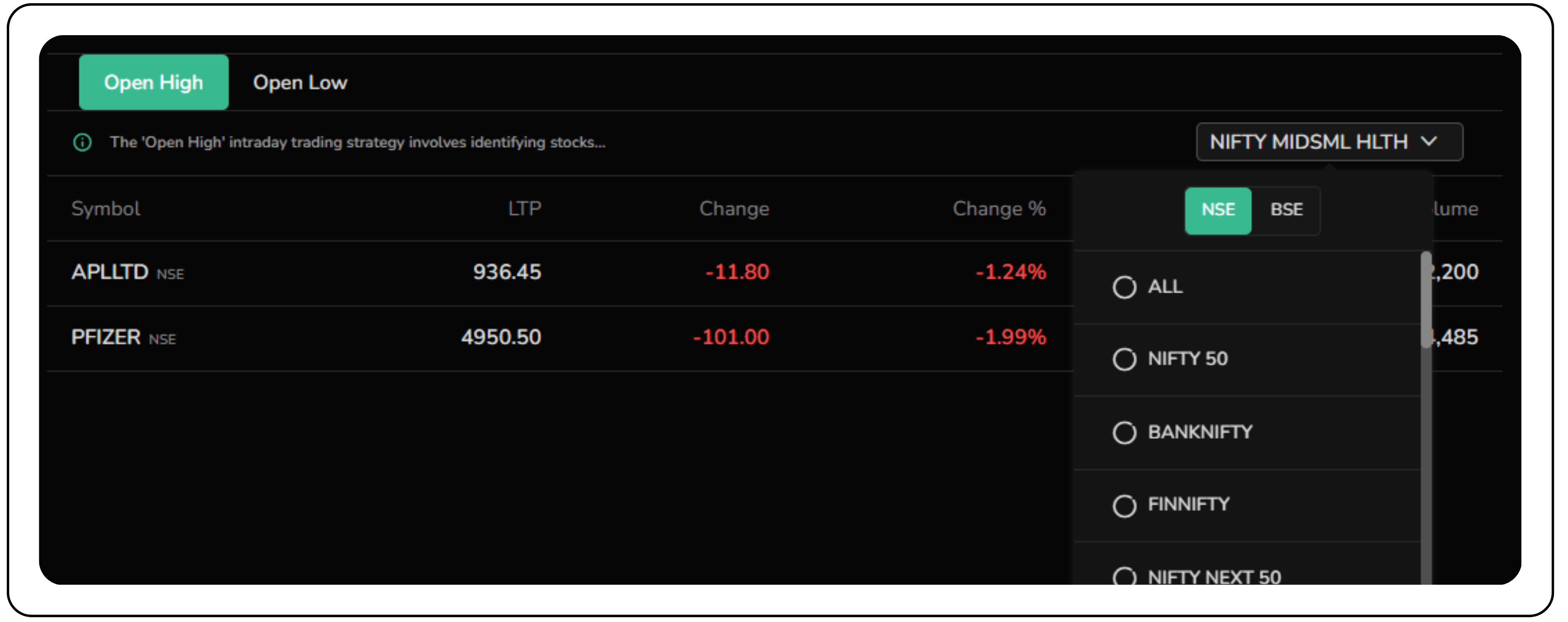Sort by the Change column header

click(x=734, y=209)
